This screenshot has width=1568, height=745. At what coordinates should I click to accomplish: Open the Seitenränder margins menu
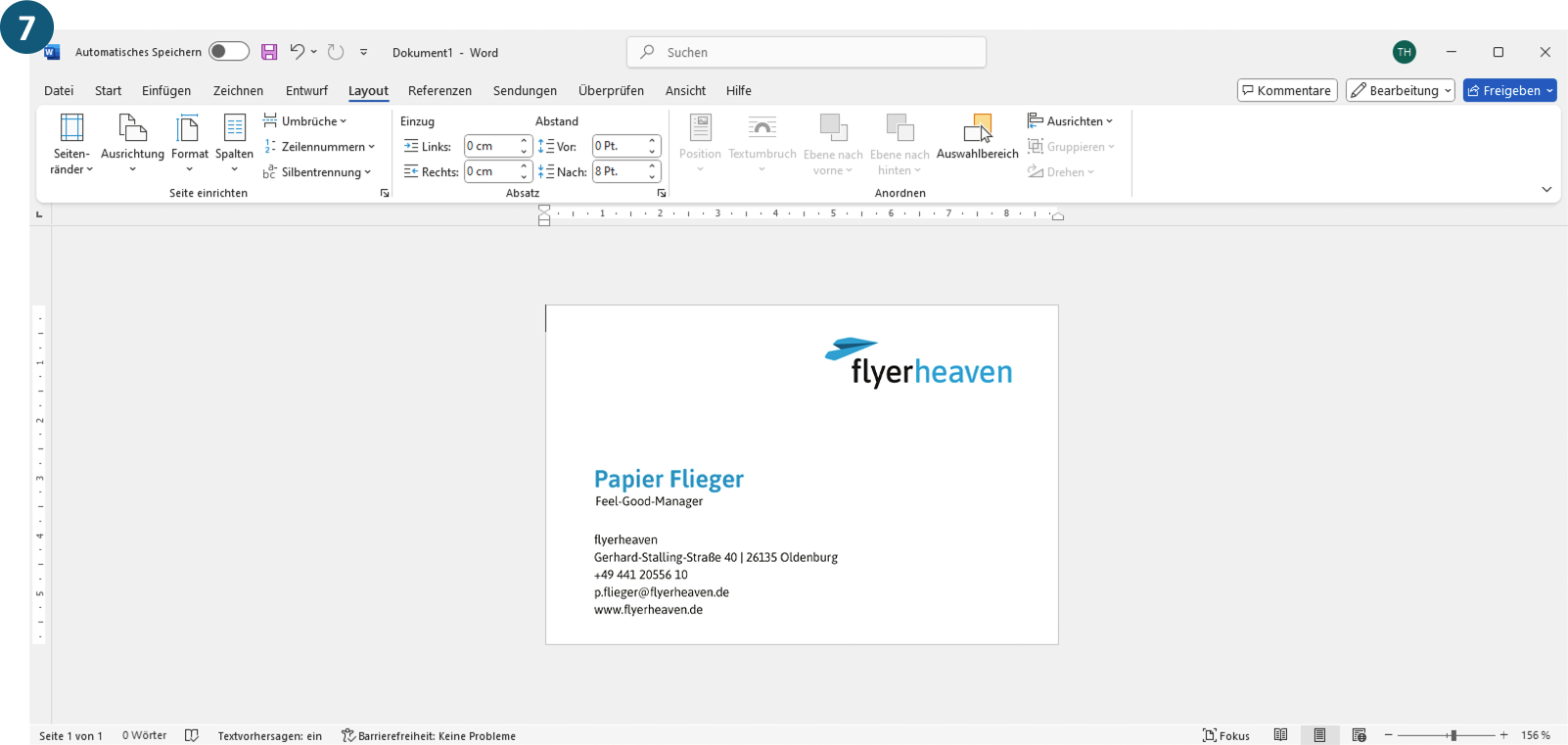(71, 143)
